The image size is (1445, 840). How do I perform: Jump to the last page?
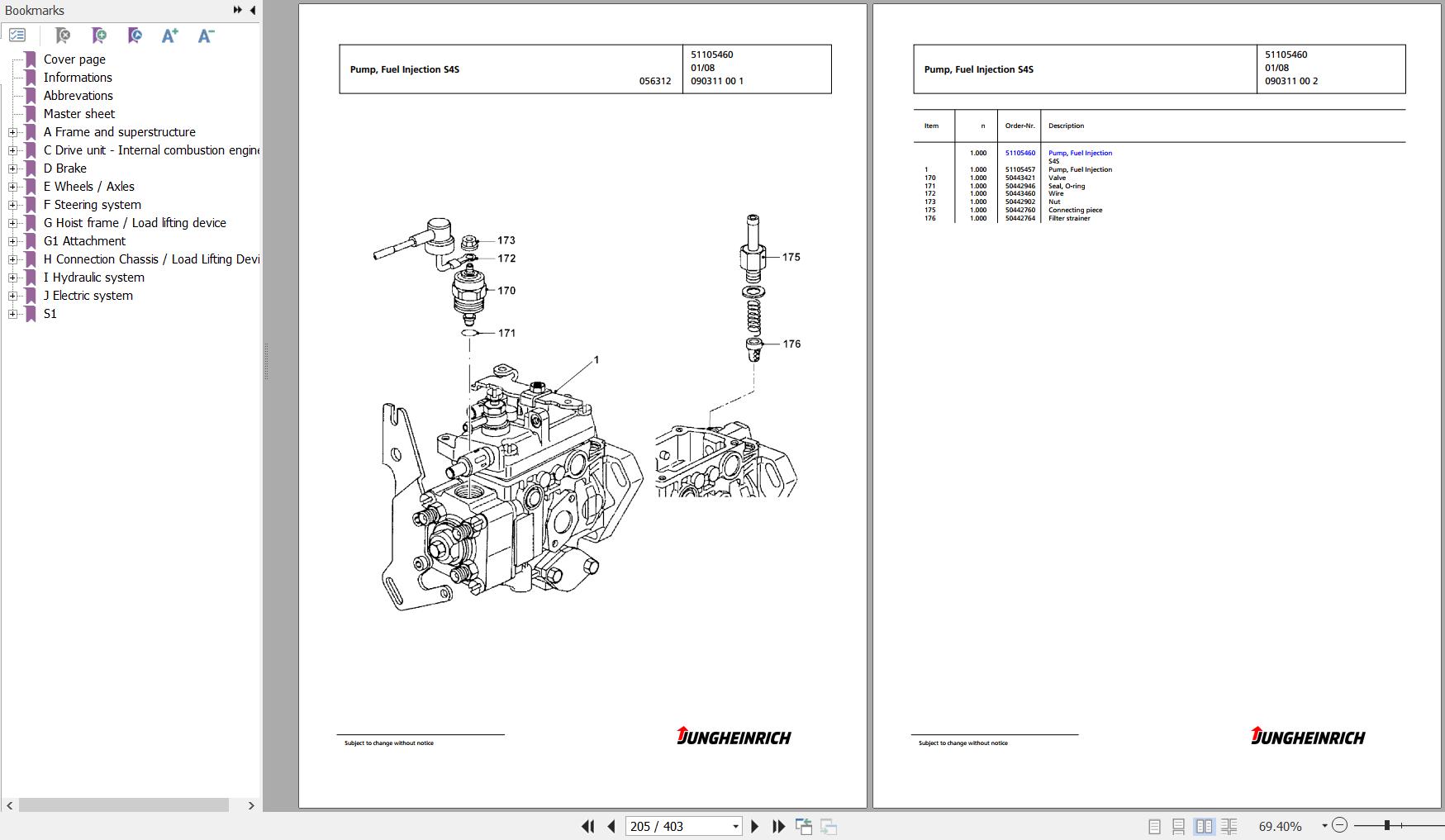[x=778, y=826]
